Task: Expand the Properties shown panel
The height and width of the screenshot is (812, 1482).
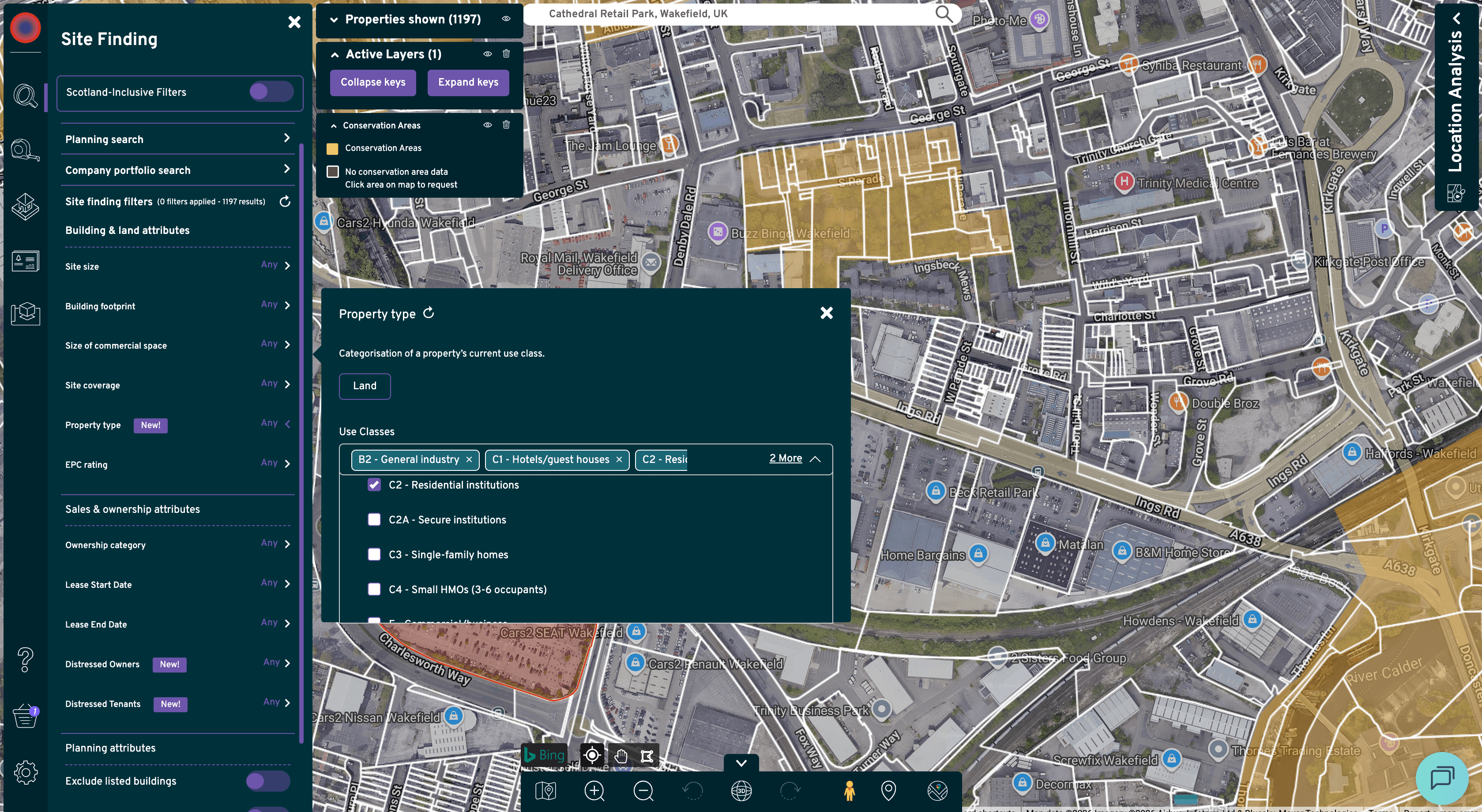Action: 334,19
